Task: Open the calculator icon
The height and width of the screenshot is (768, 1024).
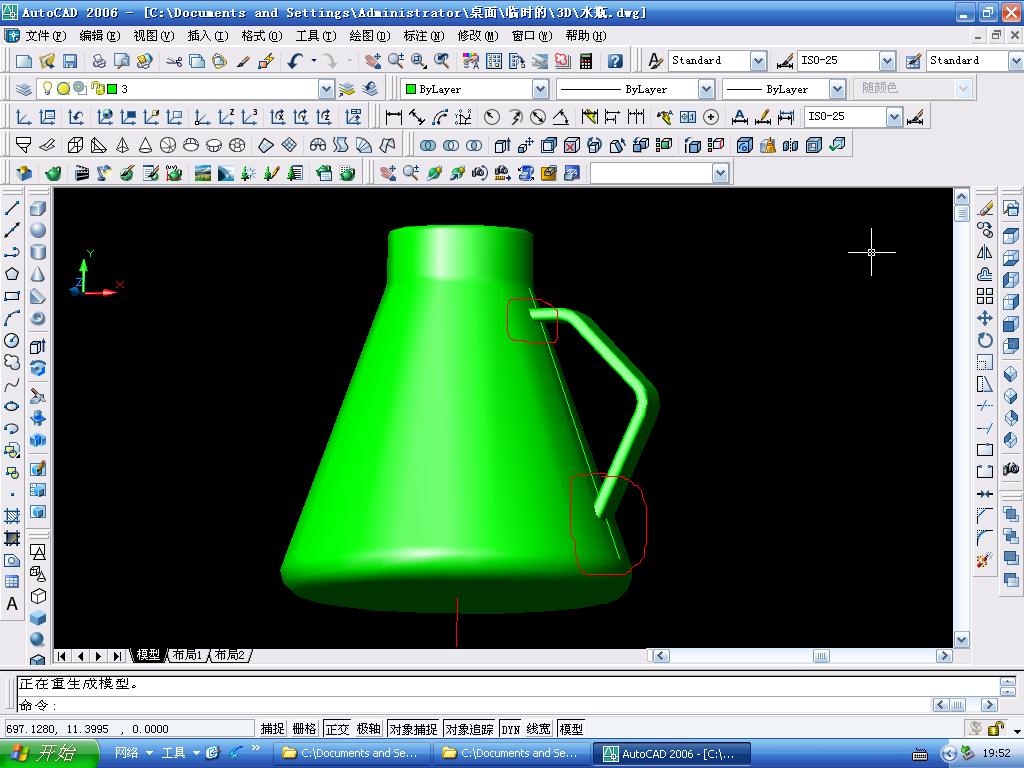Action: point(586,61)
